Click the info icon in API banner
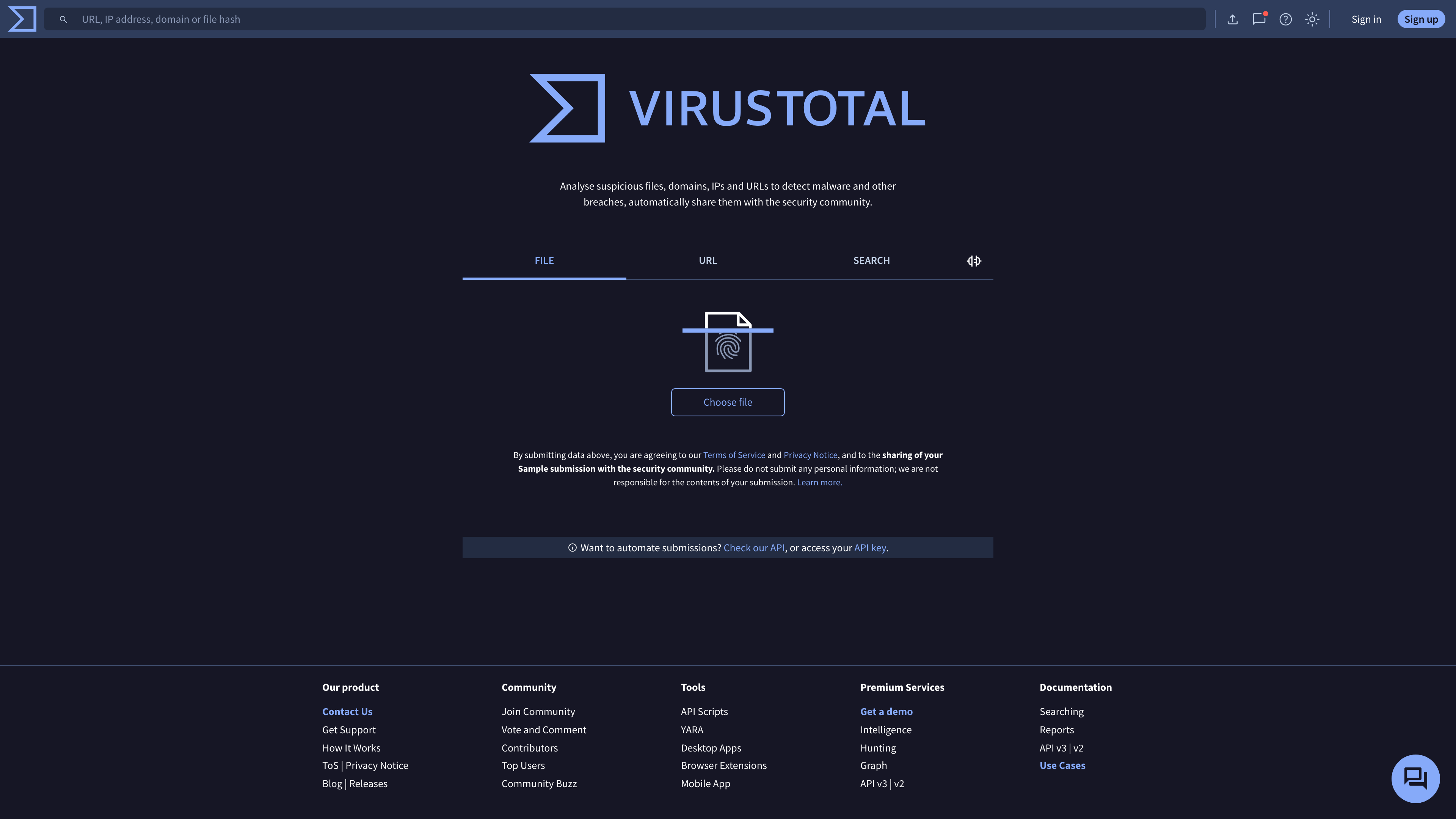Viewport: 1456px width, 819px height. point(572,548)
